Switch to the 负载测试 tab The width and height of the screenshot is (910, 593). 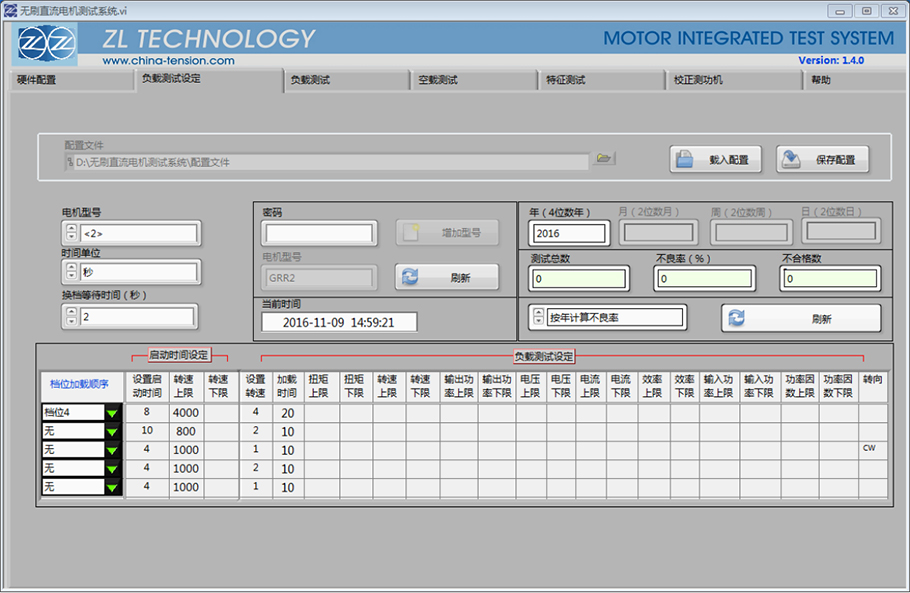310,80
